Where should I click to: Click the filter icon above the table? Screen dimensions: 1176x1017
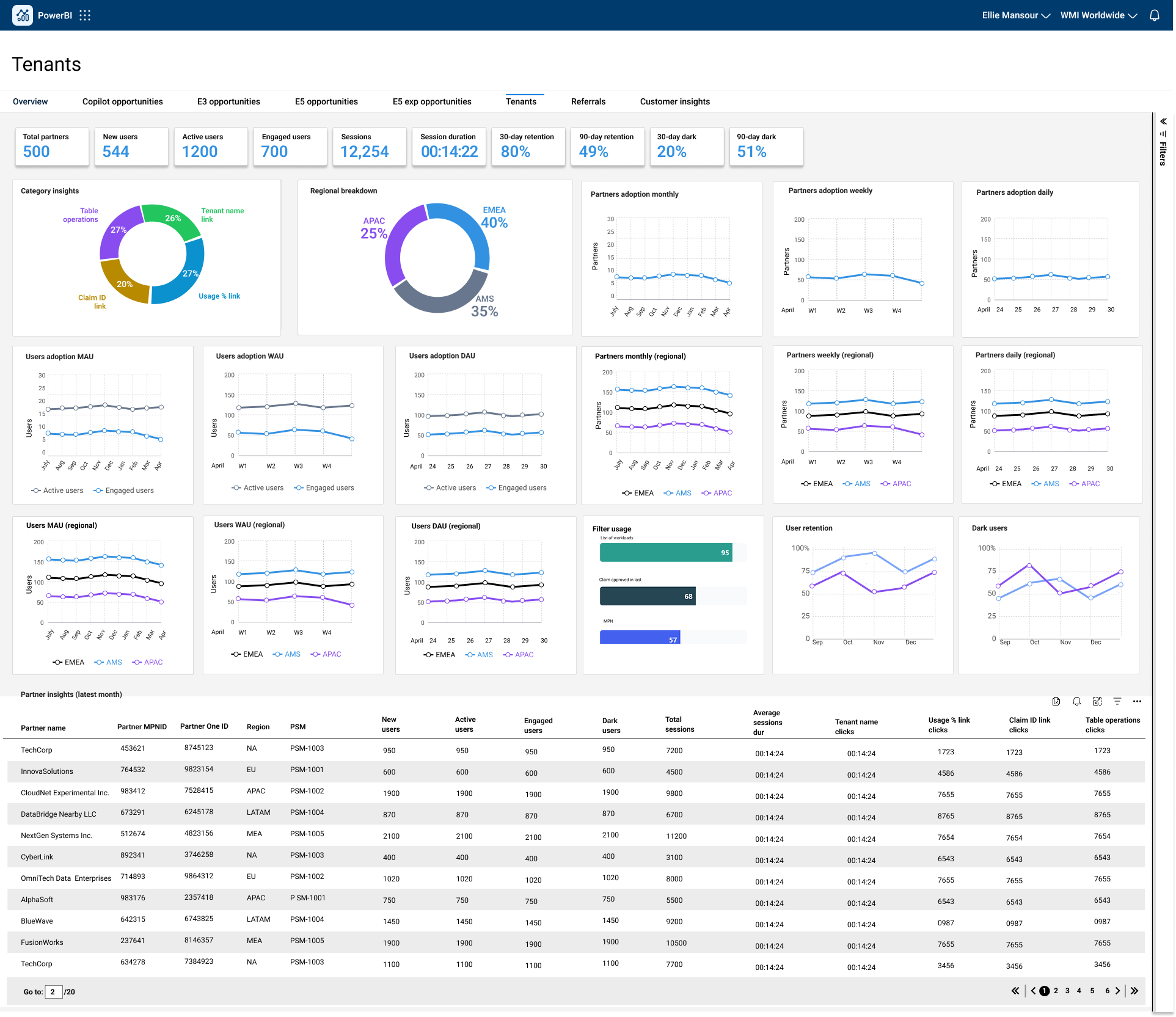coord(1117,701)
